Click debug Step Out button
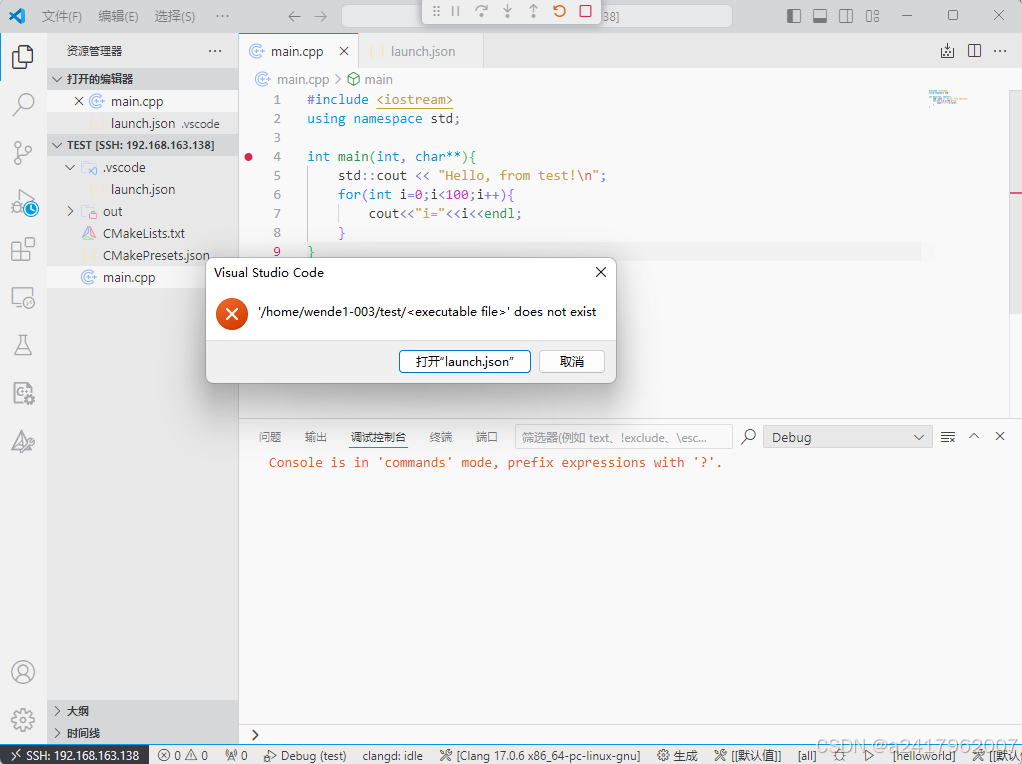 coord(533,11)
